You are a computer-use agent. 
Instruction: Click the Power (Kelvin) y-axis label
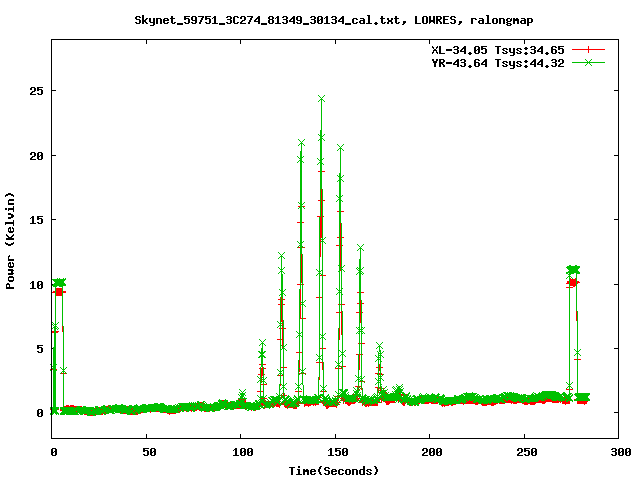[10, 241]
